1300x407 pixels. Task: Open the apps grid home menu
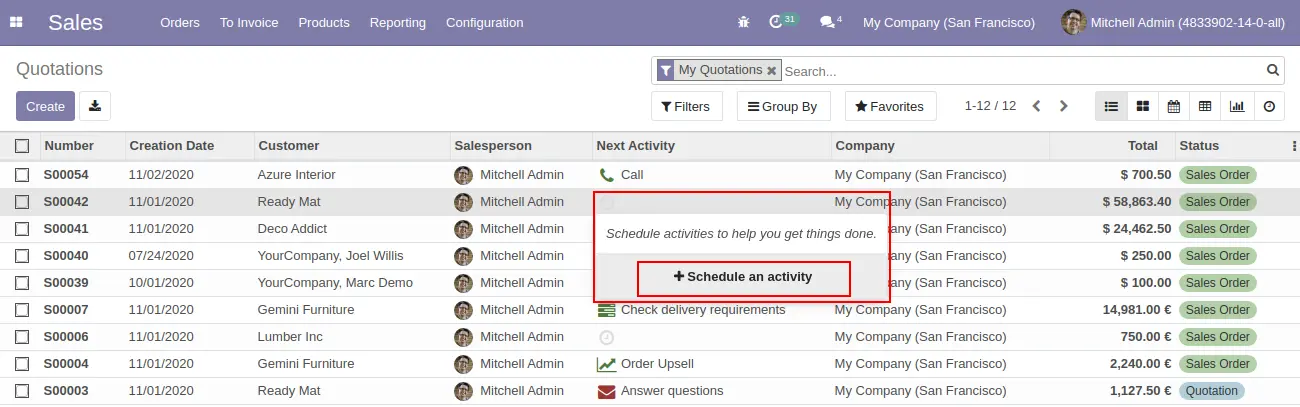(x=17, y=22)
